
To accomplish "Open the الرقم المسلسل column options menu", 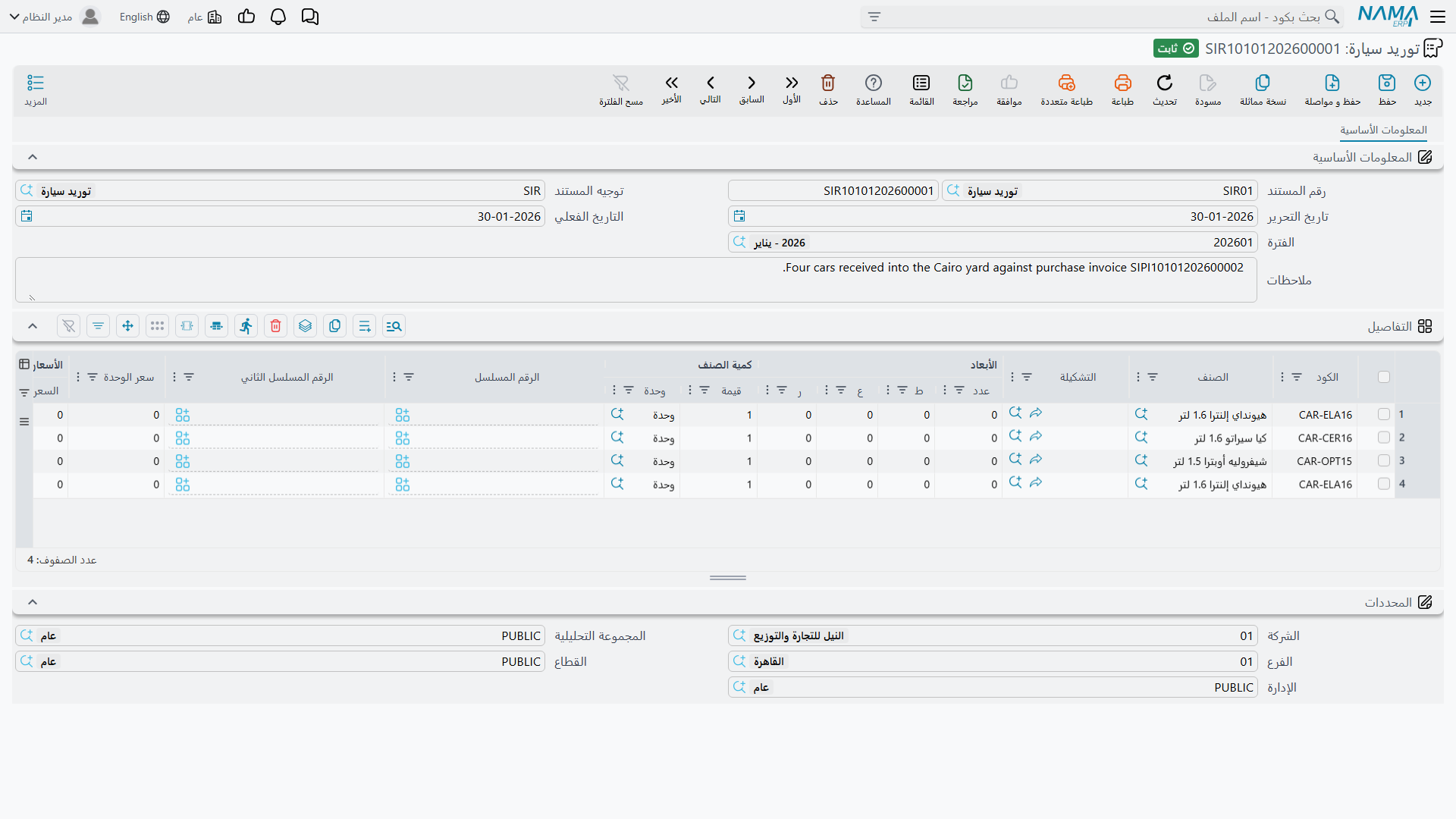I will [x=394, y=377].
